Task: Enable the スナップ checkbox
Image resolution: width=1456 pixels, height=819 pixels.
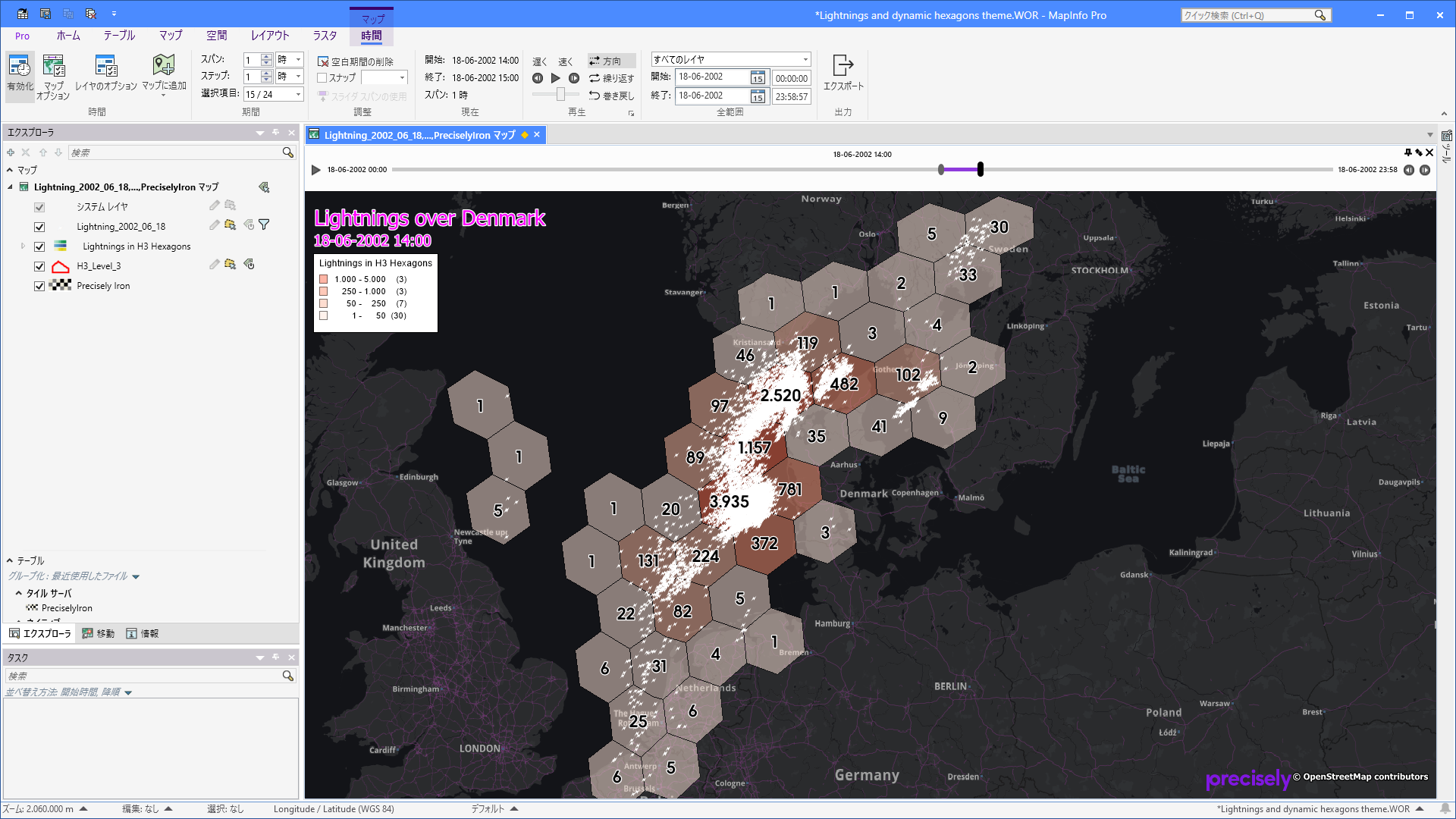Action: click(321, 77)
